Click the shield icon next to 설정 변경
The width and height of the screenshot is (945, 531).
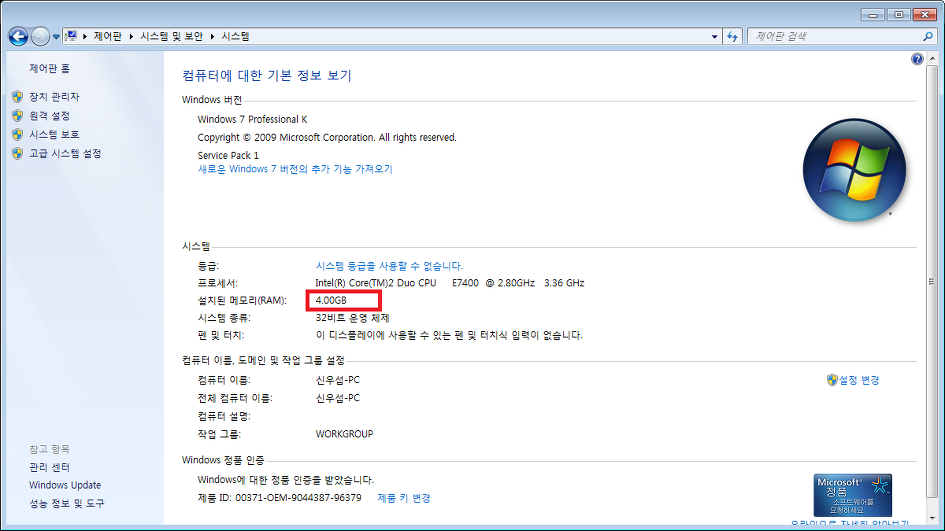click(832, 380)
